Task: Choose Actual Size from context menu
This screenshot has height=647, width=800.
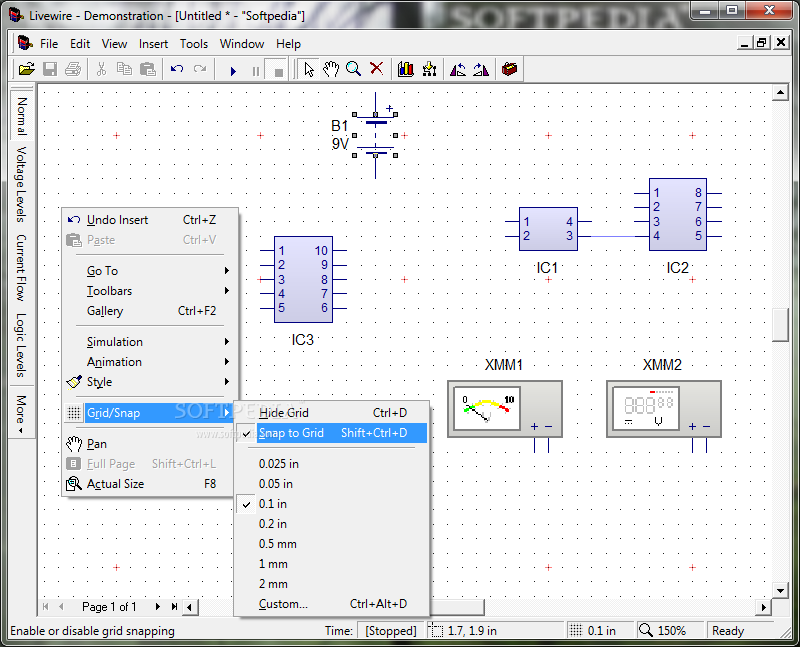Action: pyautogui.click(x=149, y=484)
